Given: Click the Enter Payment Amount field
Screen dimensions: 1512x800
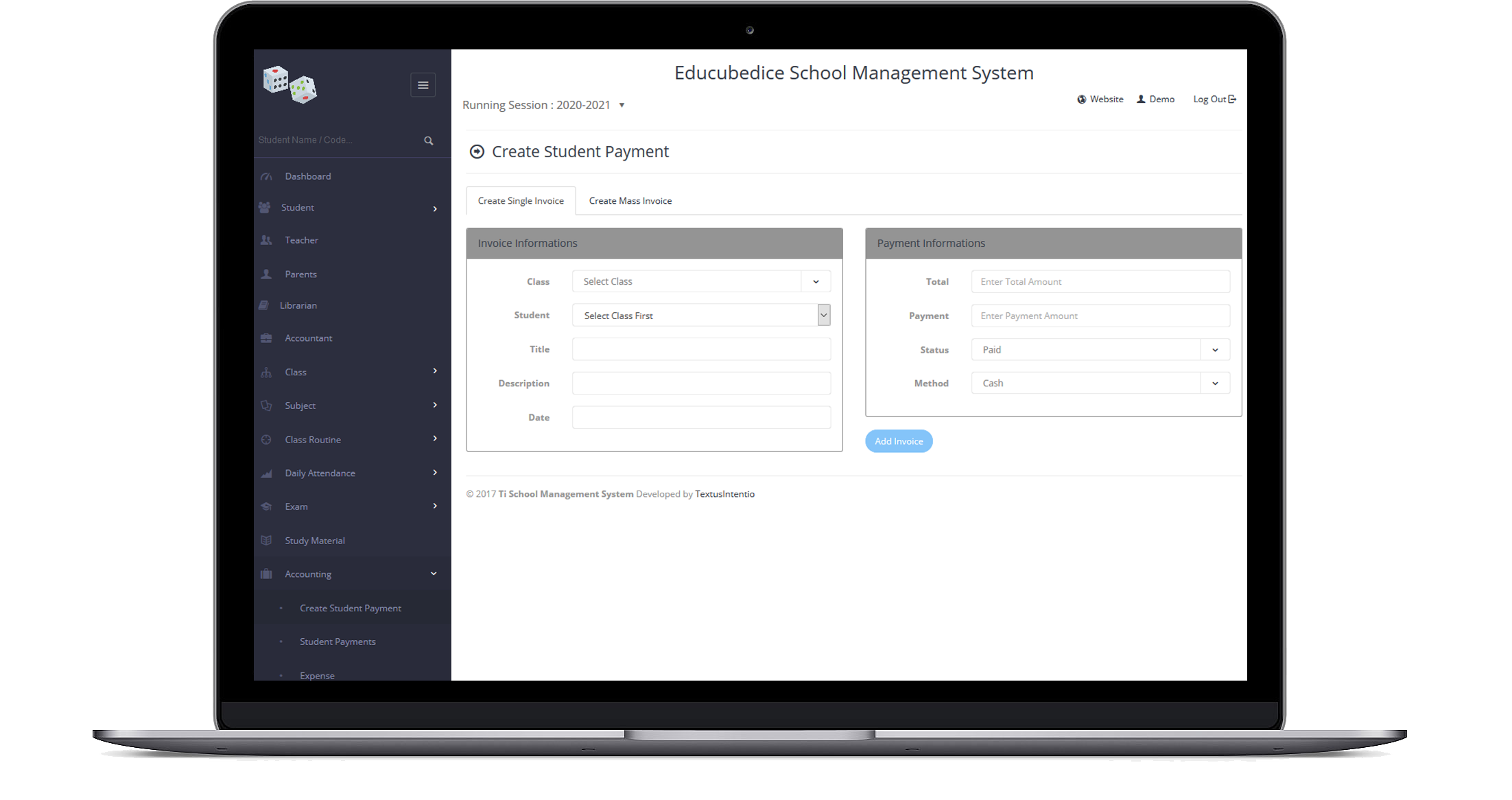Looking at the screenshot, I should click(1100, 316).
